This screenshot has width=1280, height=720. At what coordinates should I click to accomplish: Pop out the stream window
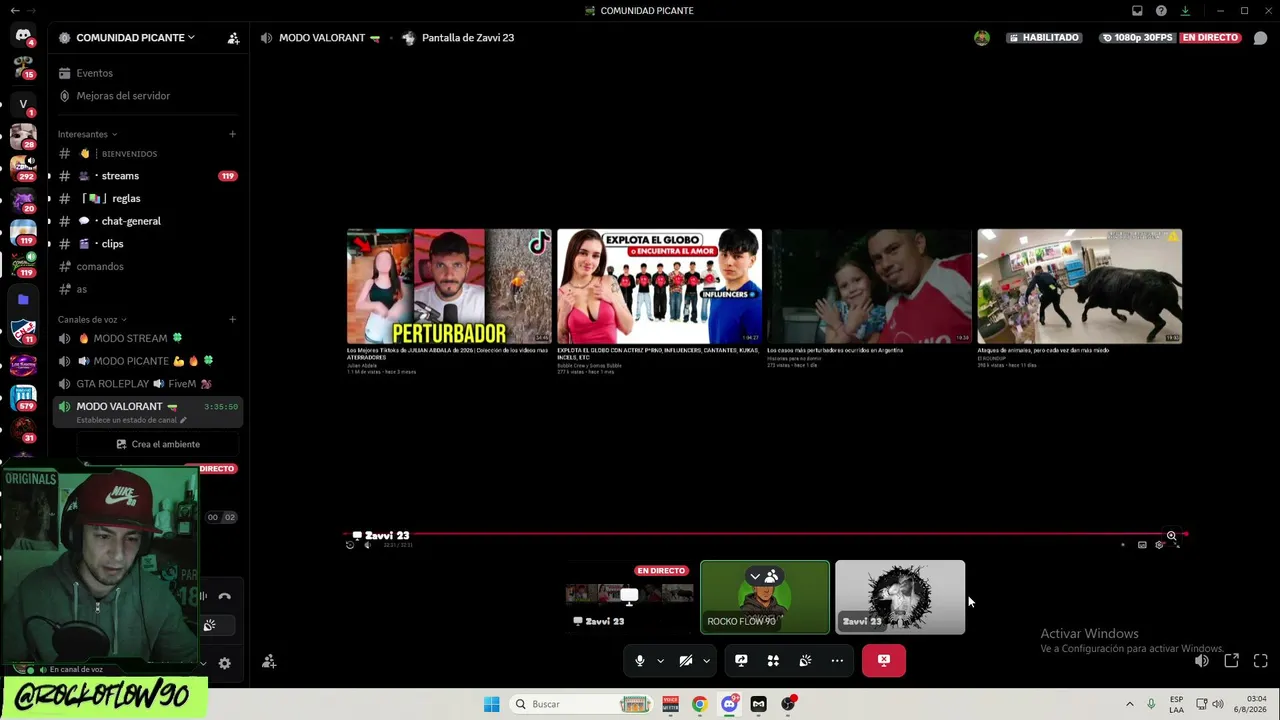pos(1231,661)
